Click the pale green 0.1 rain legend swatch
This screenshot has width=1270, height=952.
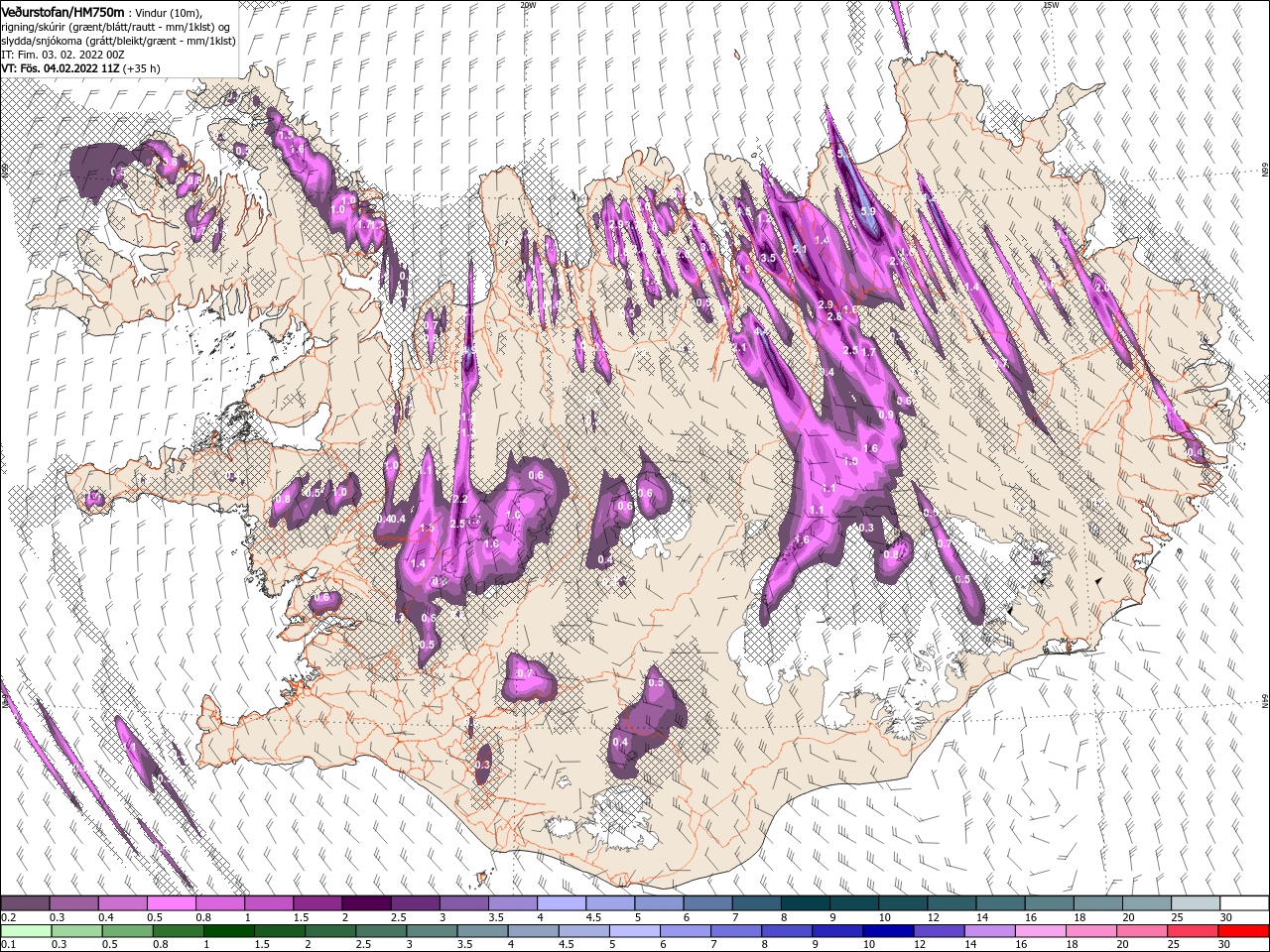pyautogui.click(x=25, y=931)
